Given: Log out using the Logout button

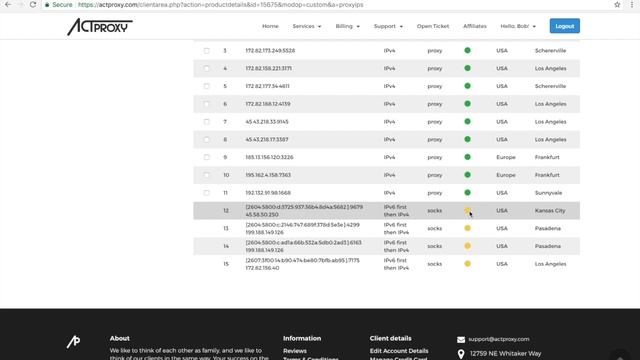Looking at the screenshot, I should pos(564,26).
